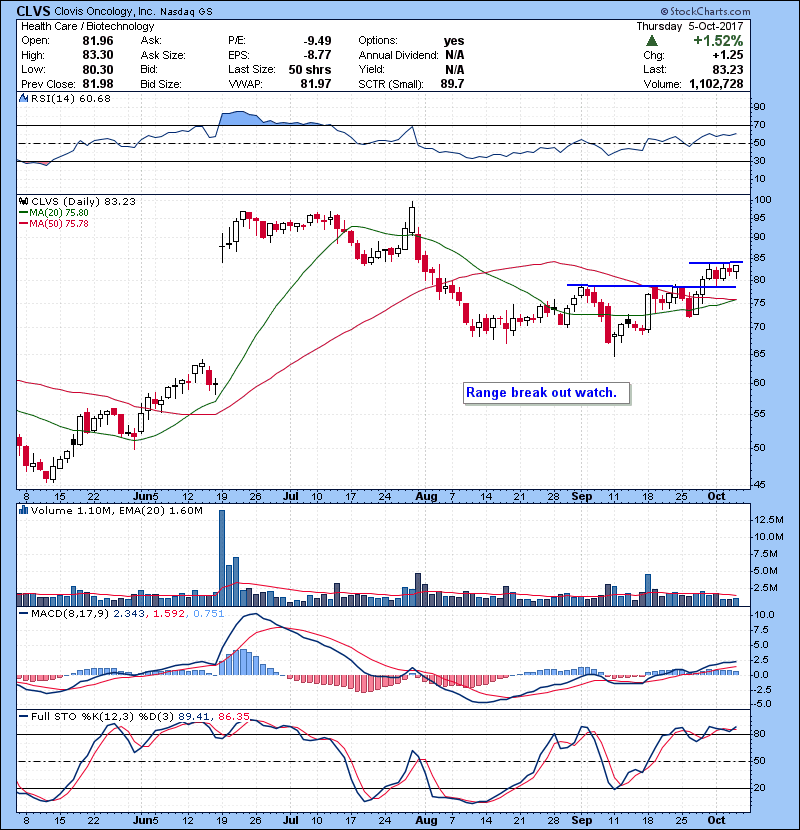Click the Volume value 1,102,728
The height and width of the screenshot is (830, 800).
click(x=716, y=84)
